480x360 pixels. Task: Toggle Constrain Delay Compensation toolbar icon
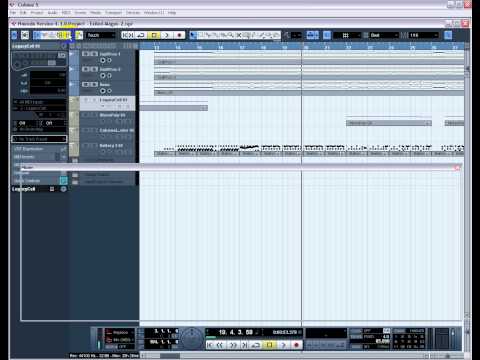25,35
